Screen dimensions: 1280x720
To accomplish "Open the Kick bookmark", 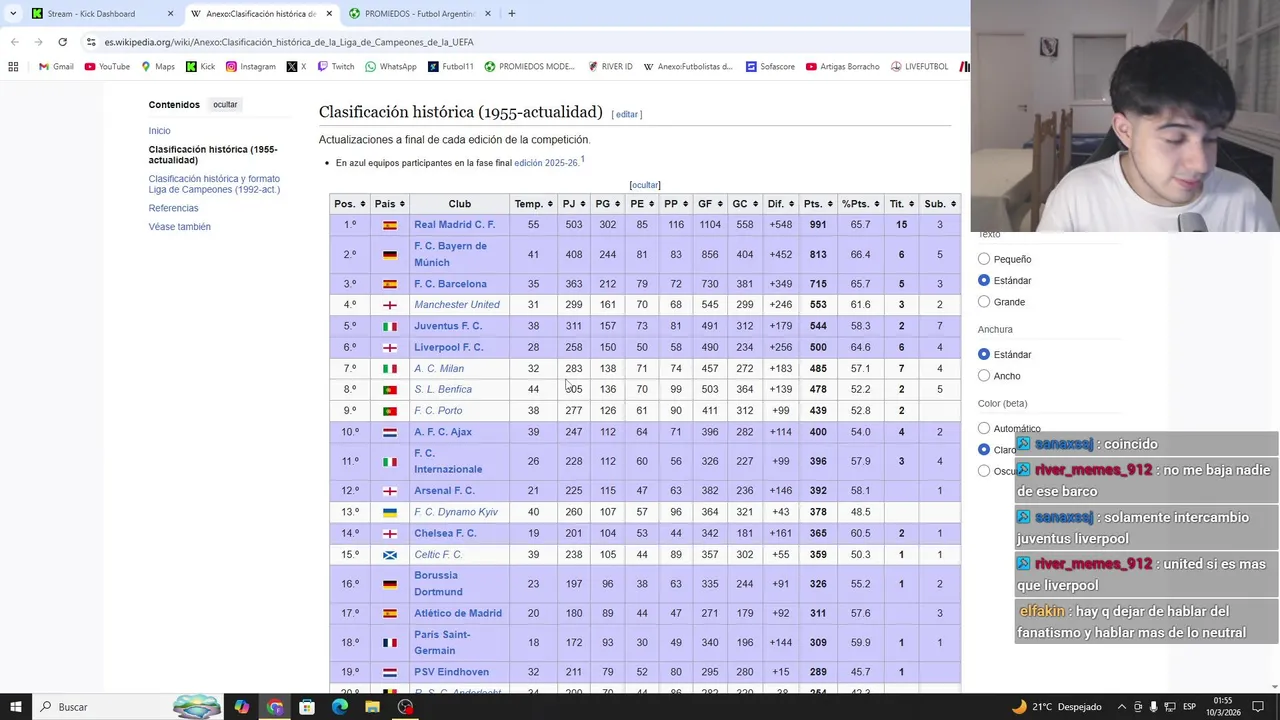I will click(200, 67).
